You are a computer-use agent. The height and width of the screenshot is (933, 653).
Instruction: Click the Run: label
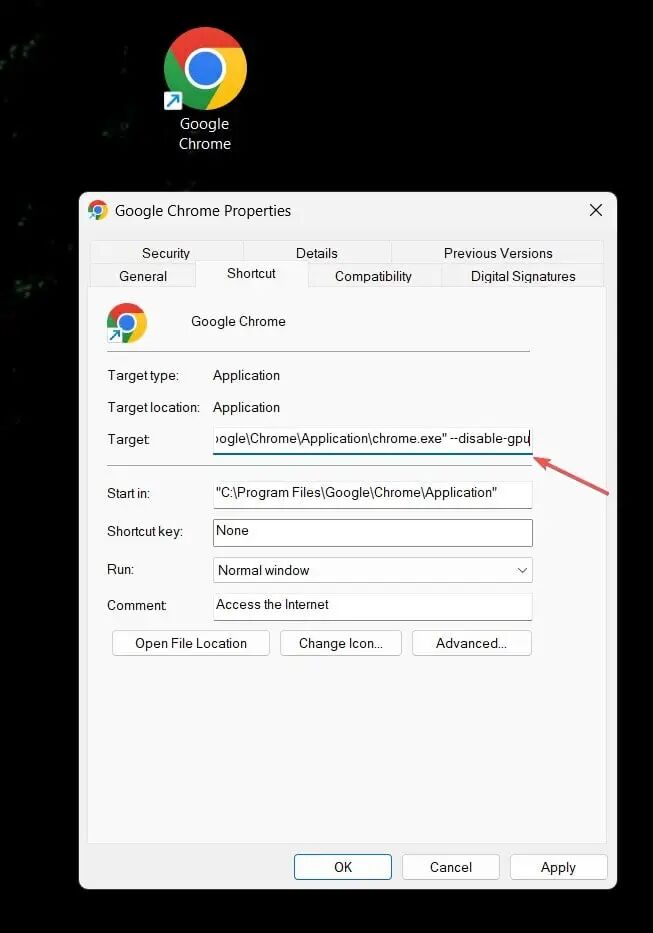tap(120, 569)
